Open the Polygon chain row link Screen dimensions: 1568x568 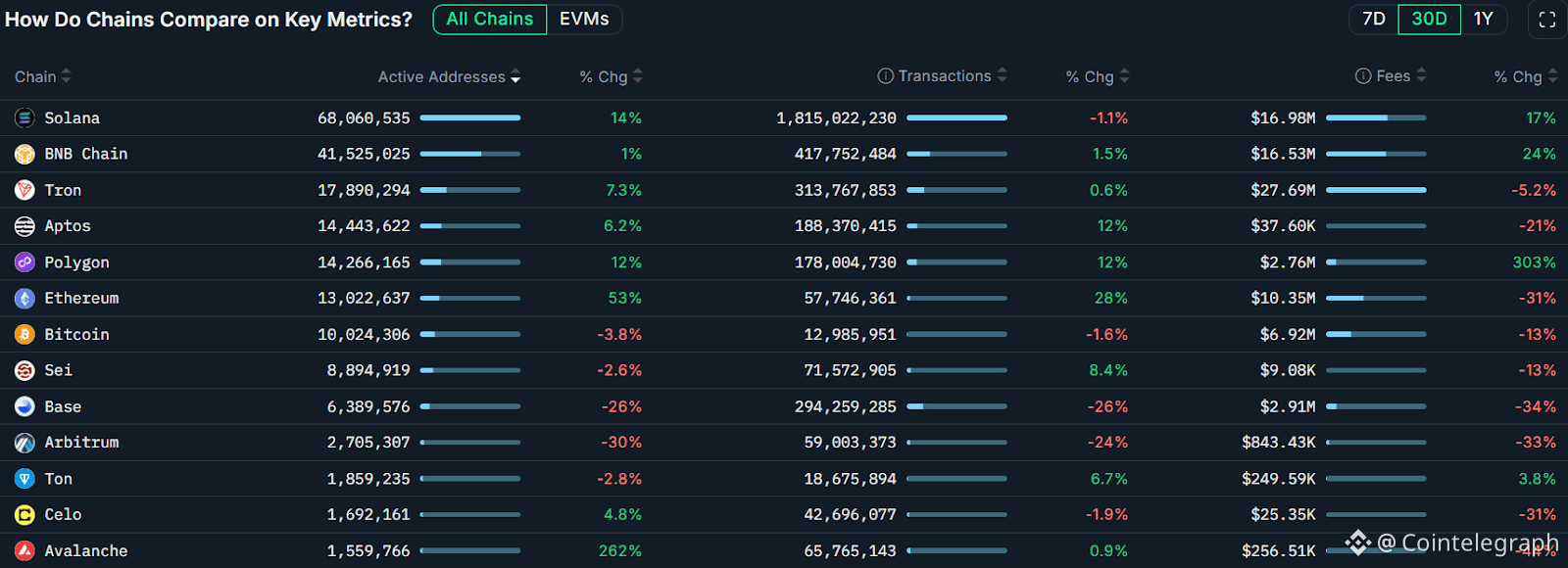click(x=76, y=262)
